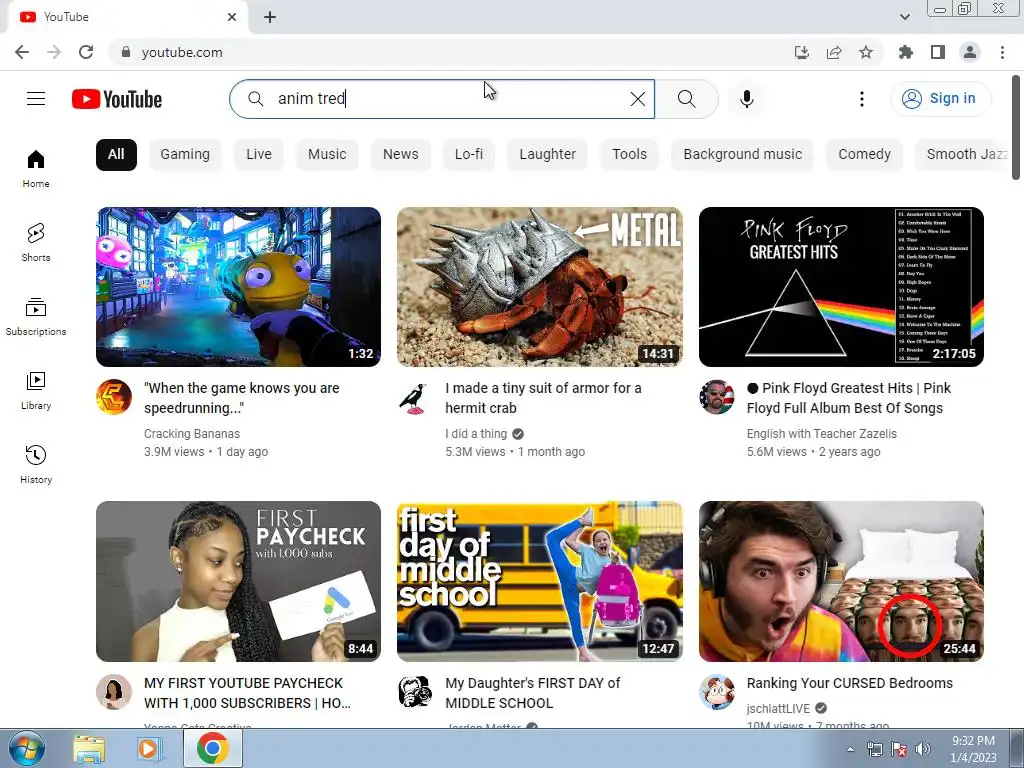This screenshot has height=768, width=1024.
Task: Open a new browser tab
Action: pos(270,18)
